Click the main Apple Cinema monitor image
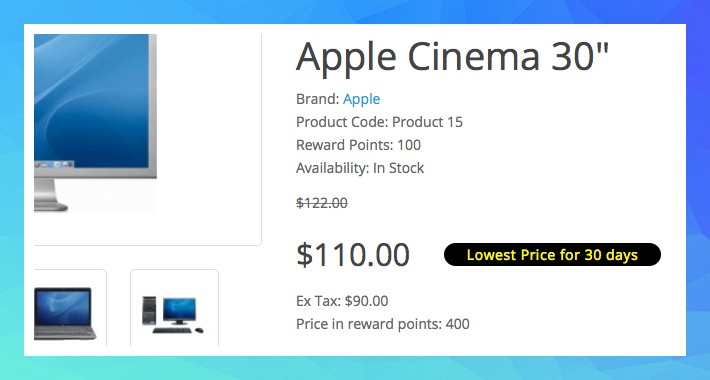Screen dimensions: 710x380 point(96,123)
